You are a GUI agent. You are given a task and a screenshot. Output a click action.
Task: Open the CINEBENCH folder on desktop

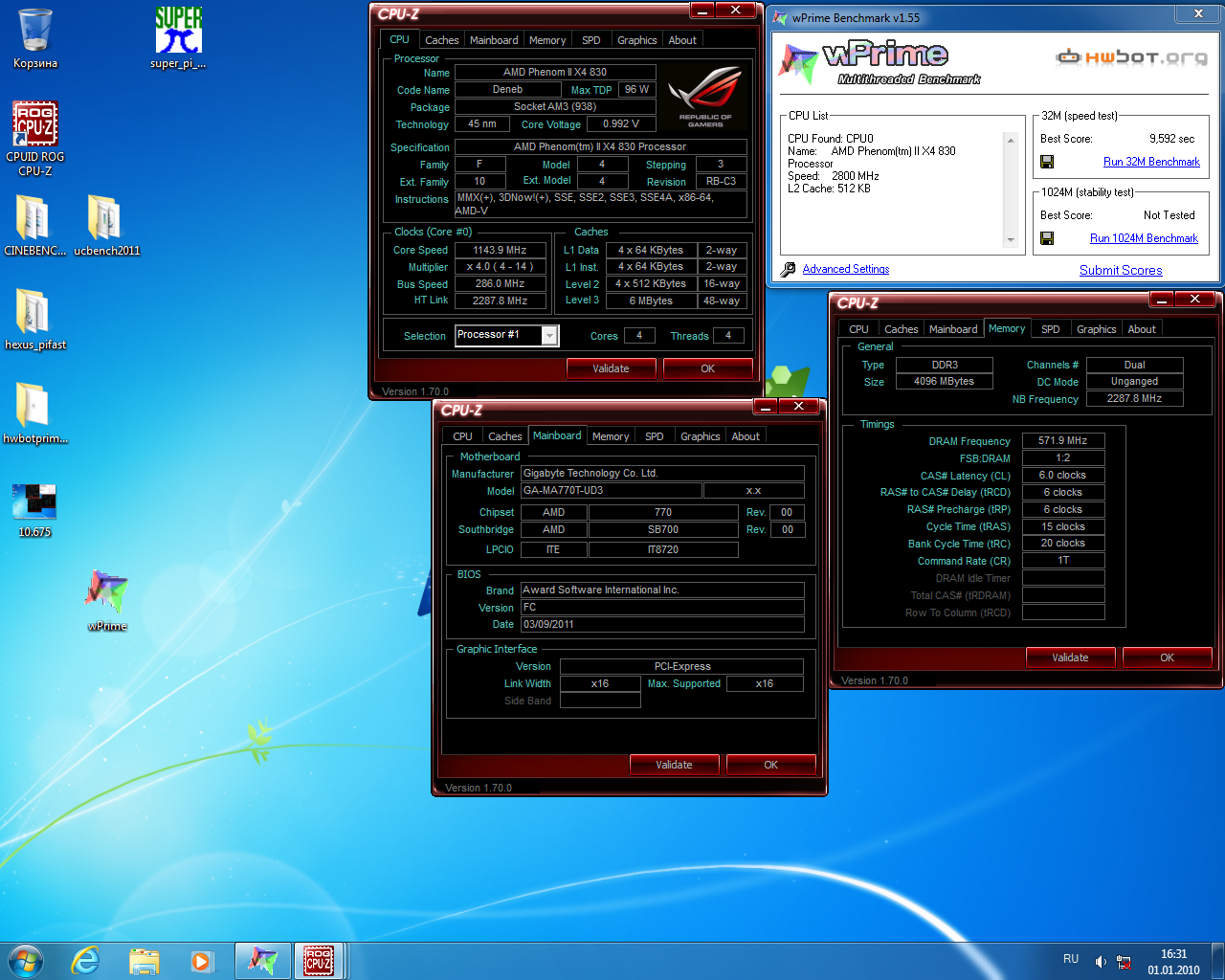coord(35,226)
